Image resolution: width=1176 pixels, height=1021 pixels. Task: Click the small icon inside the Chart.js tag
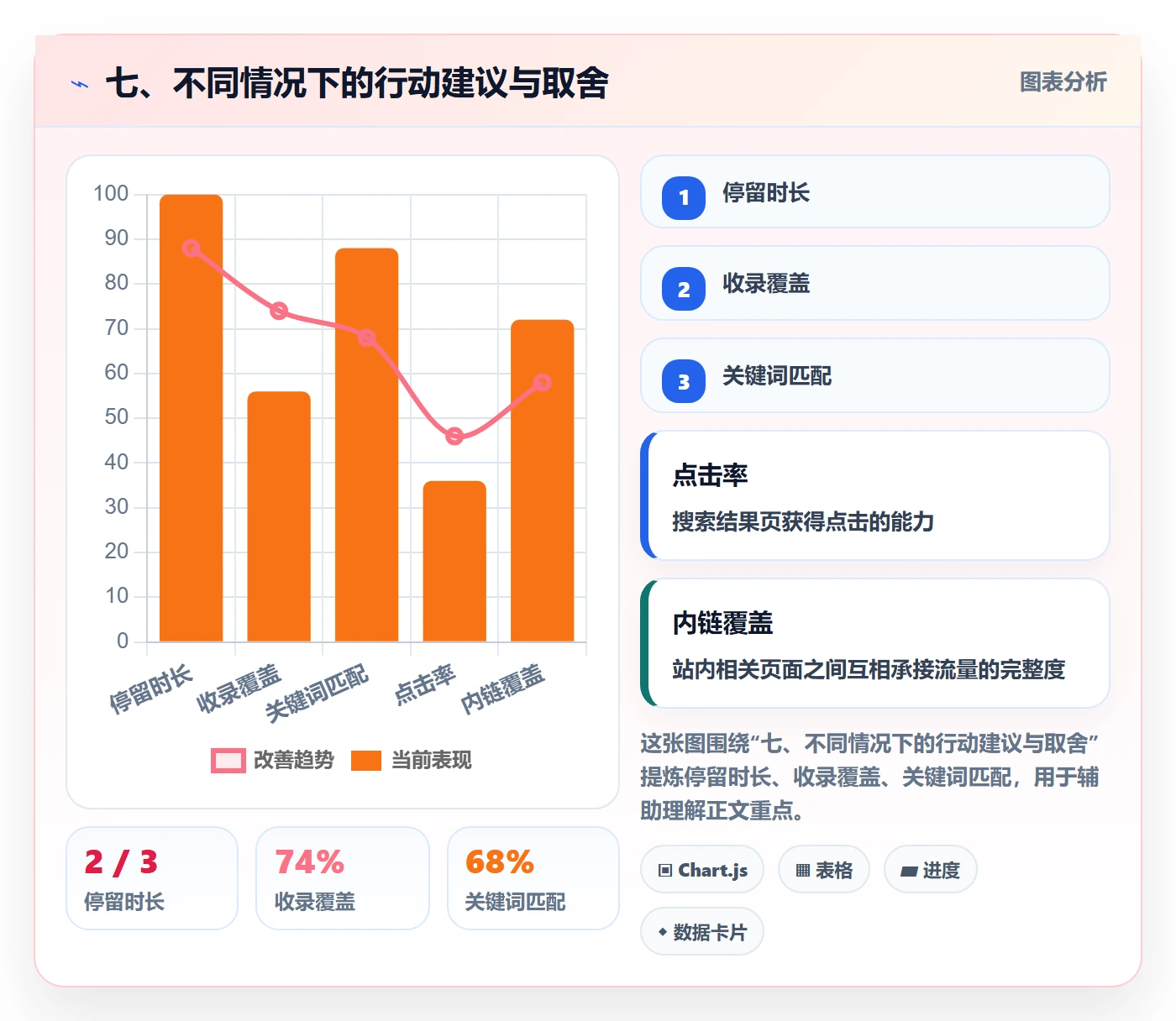pyautogui.click(x=665, y=871)
